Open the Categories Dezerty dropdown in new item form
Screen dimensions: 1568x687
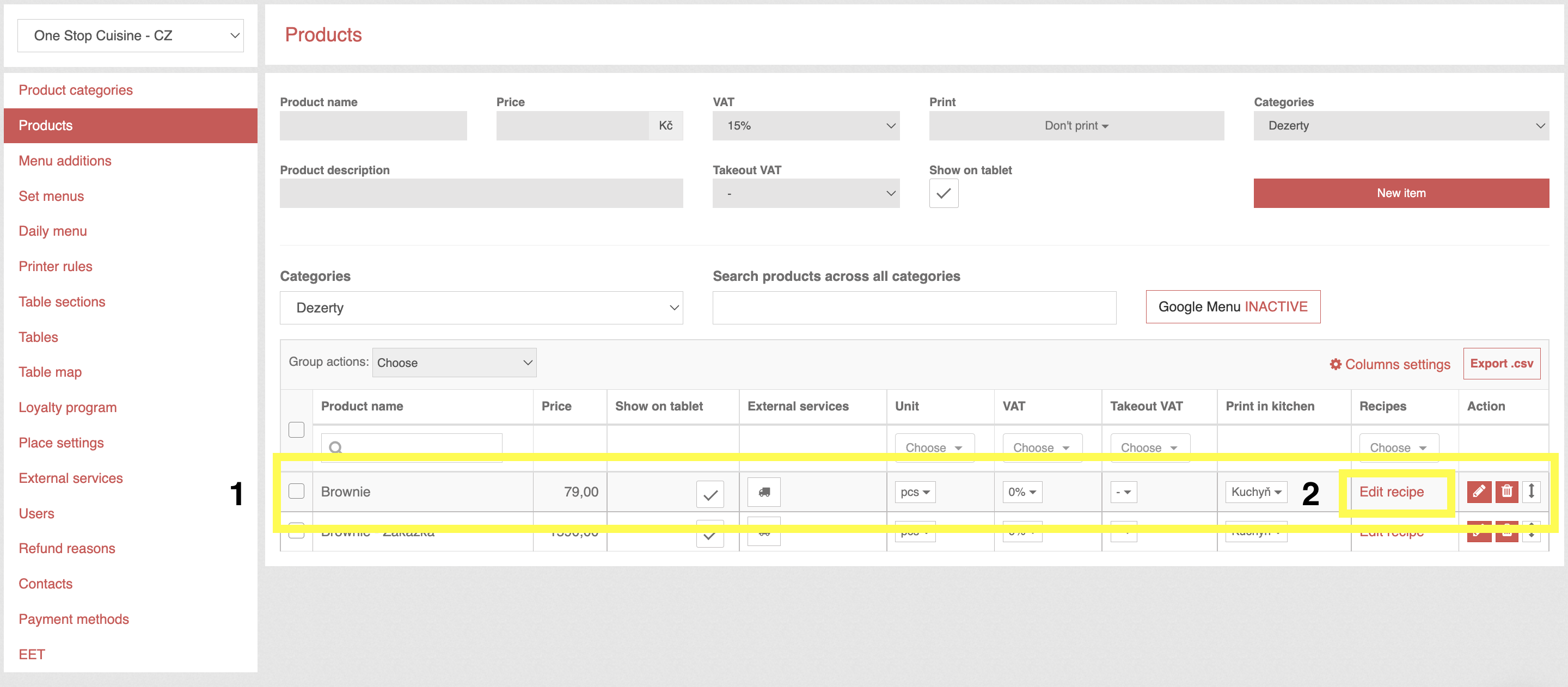1401,125
